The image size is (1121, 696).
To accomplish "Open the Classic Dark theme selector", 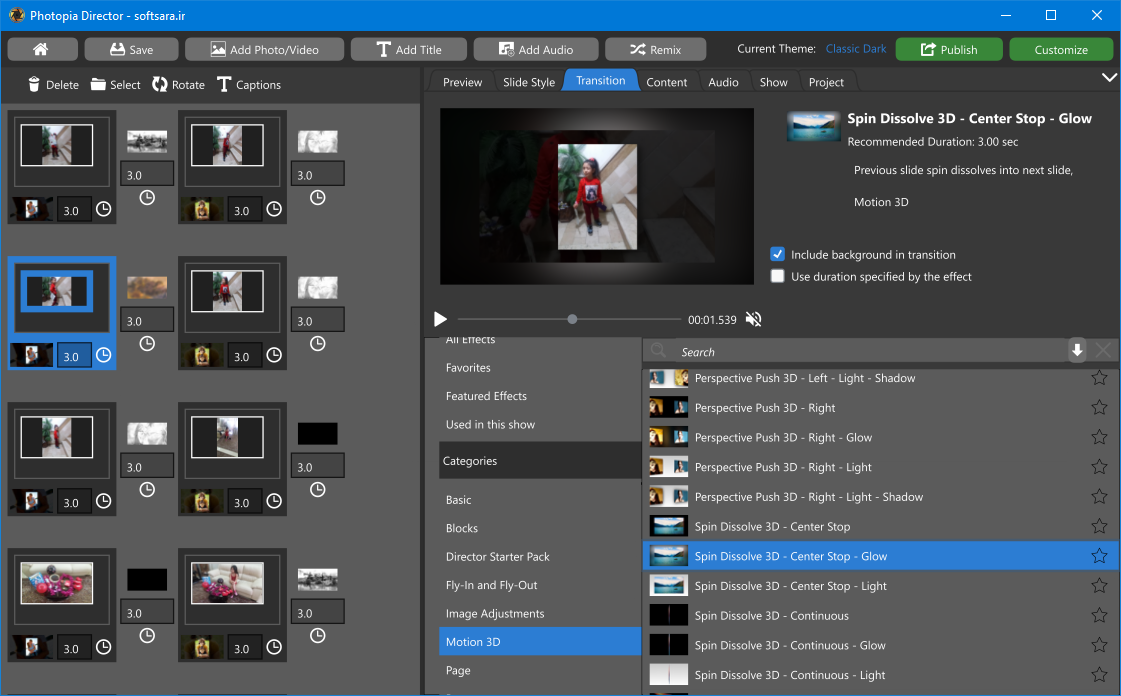I will [856, 49].
